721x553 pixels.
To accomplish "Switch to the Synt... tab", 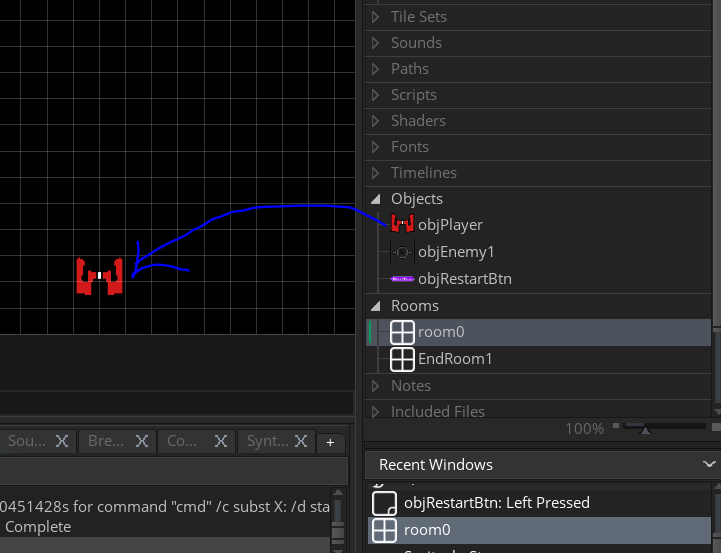I will (268, 441).
